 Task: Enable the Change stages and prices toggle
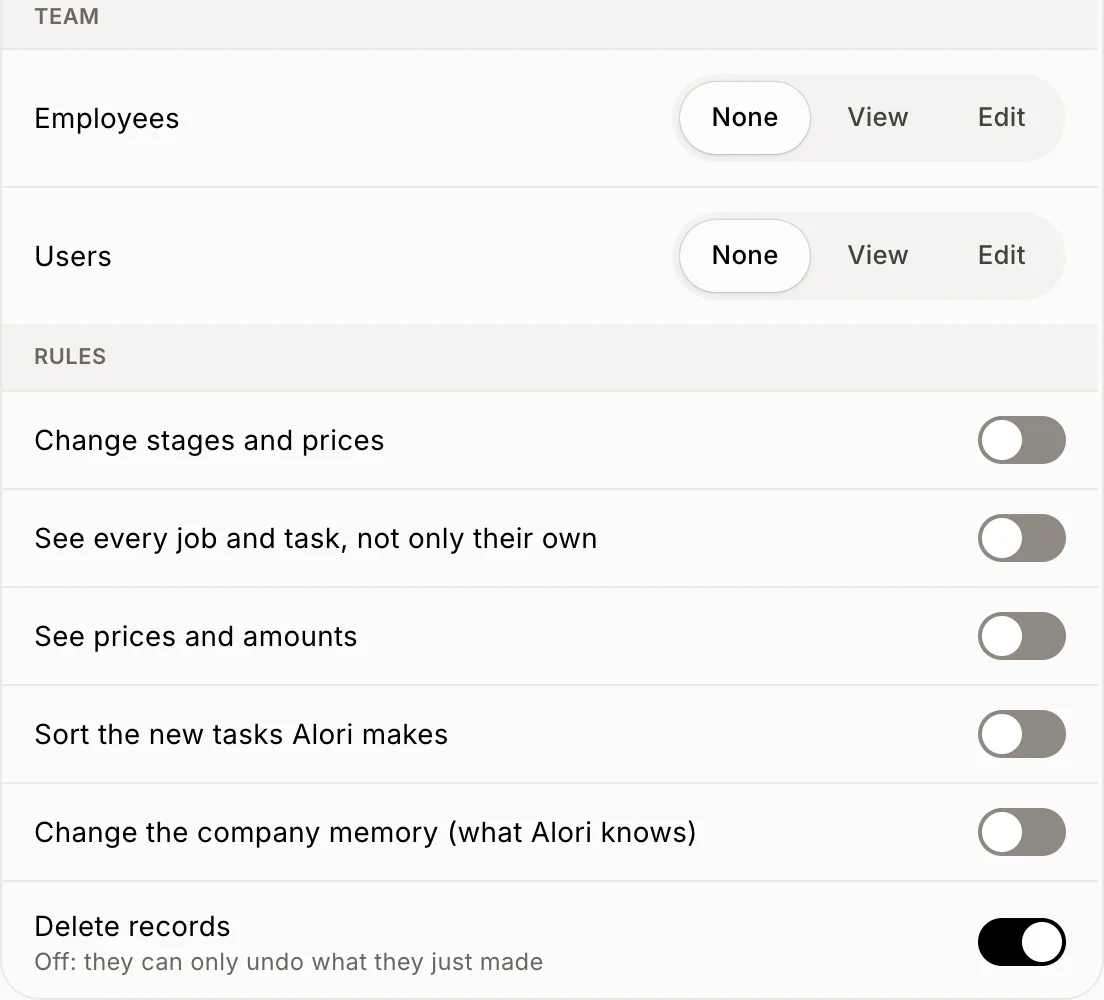pyautogui.click(x=1021, y=440)
